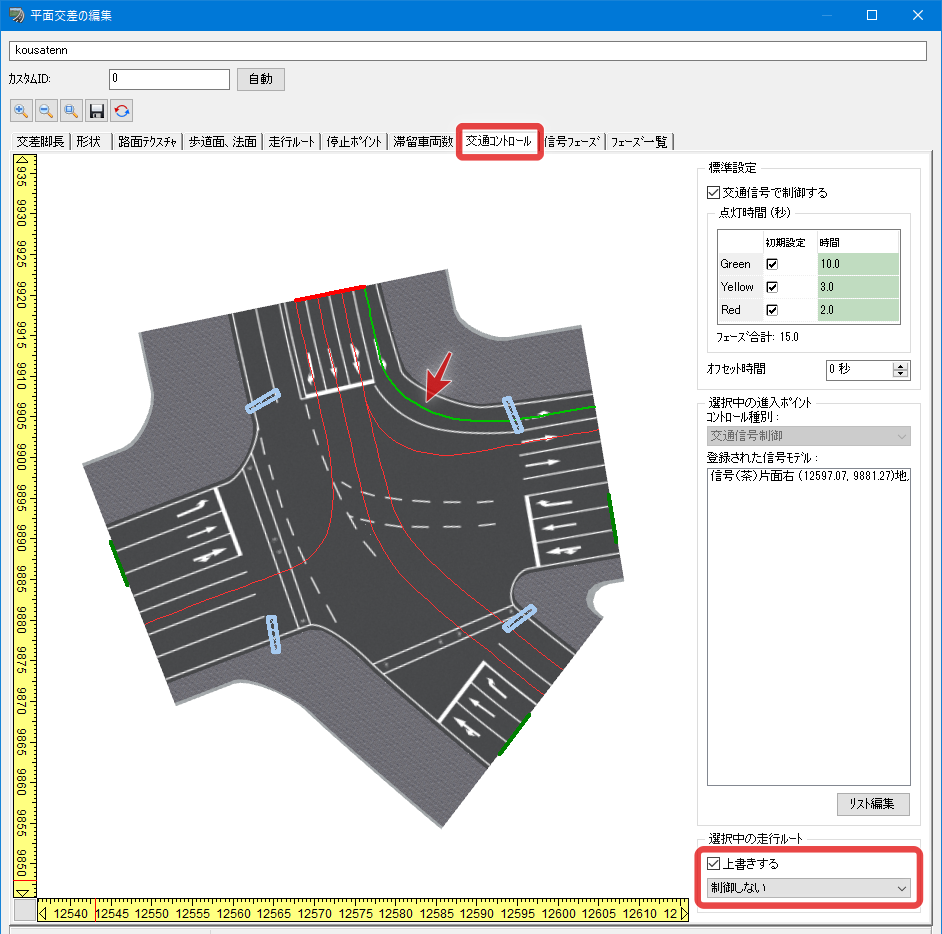Click the ruler left scroll arrow
Screen dimensions: 942x934
pos(43,914)
